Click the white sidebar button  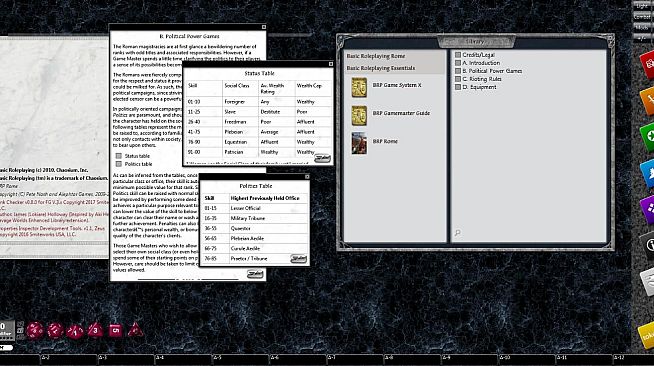point(648,281)
